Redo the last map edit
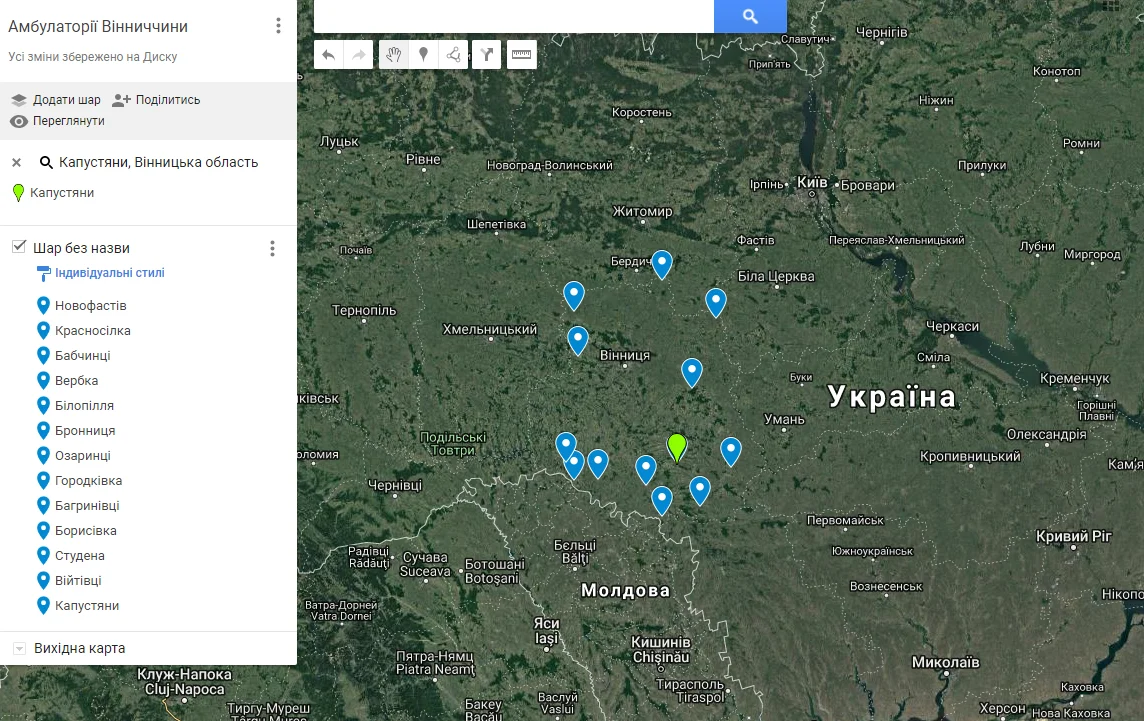Image resolution: width=1144 pixels, height=721 pixels. coord(358,55)
